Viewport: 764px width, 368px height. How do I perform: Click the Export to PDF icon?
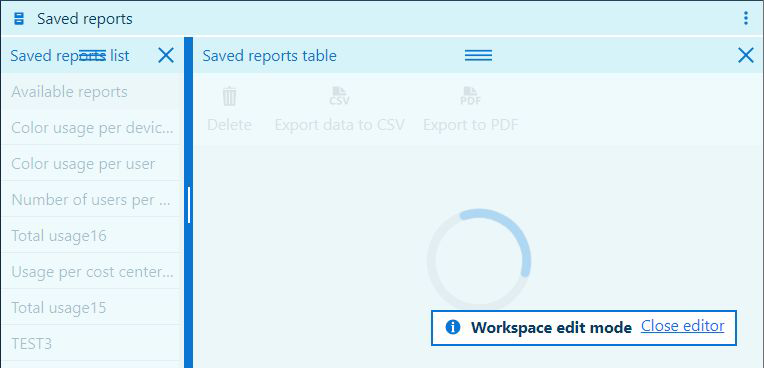(x=471, y=96)
